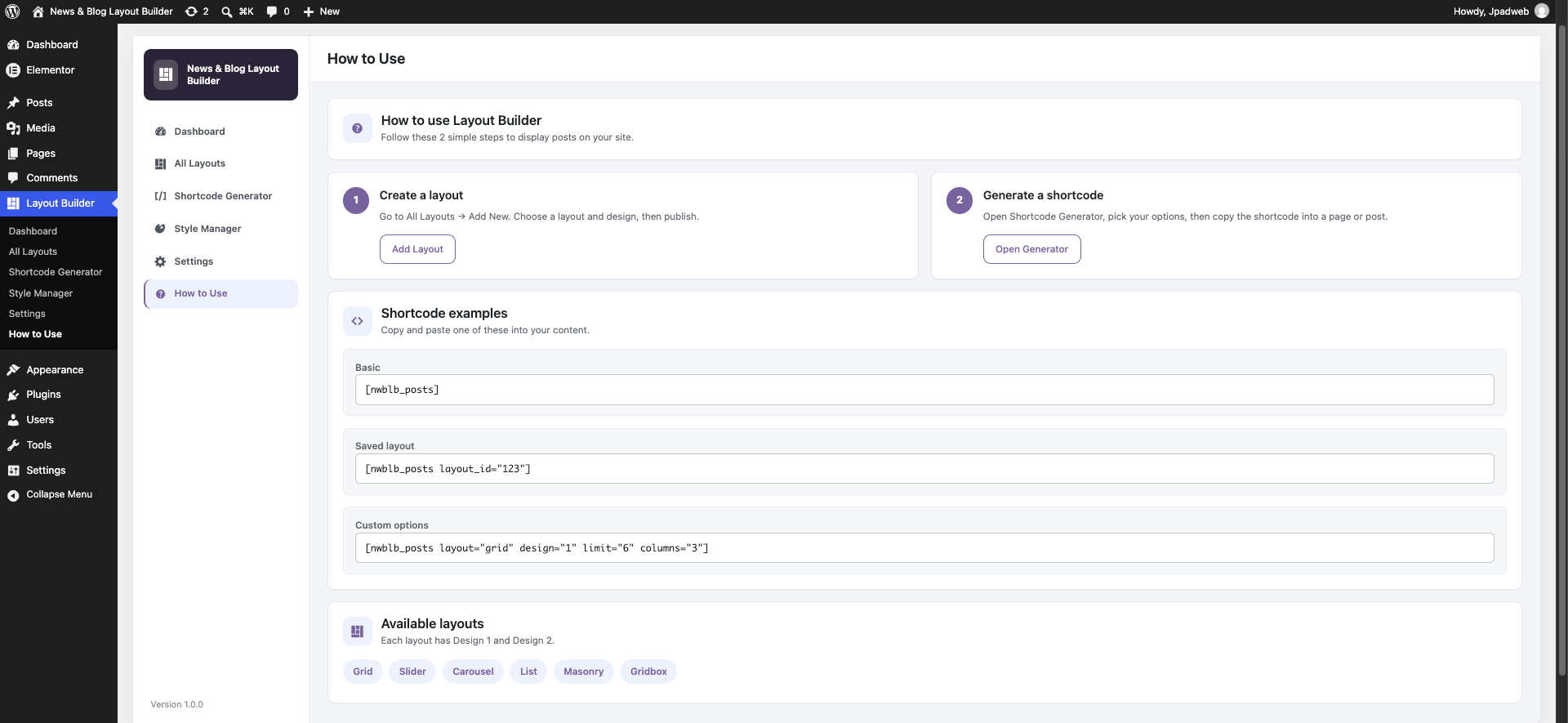Viewport: 1568px width, 723px height.
Task: Click the step 1 Create a layout heading
Action: point(421,195)
